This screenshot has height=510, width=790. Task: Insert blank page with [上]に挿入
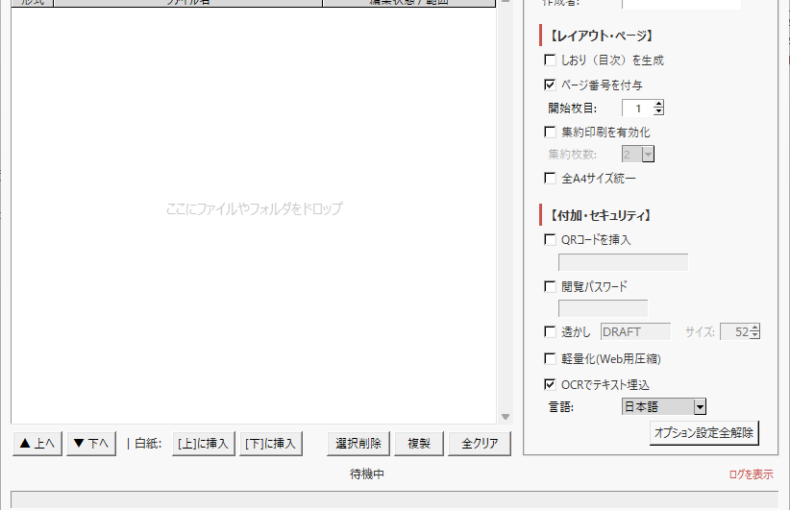tap(203, 443)
